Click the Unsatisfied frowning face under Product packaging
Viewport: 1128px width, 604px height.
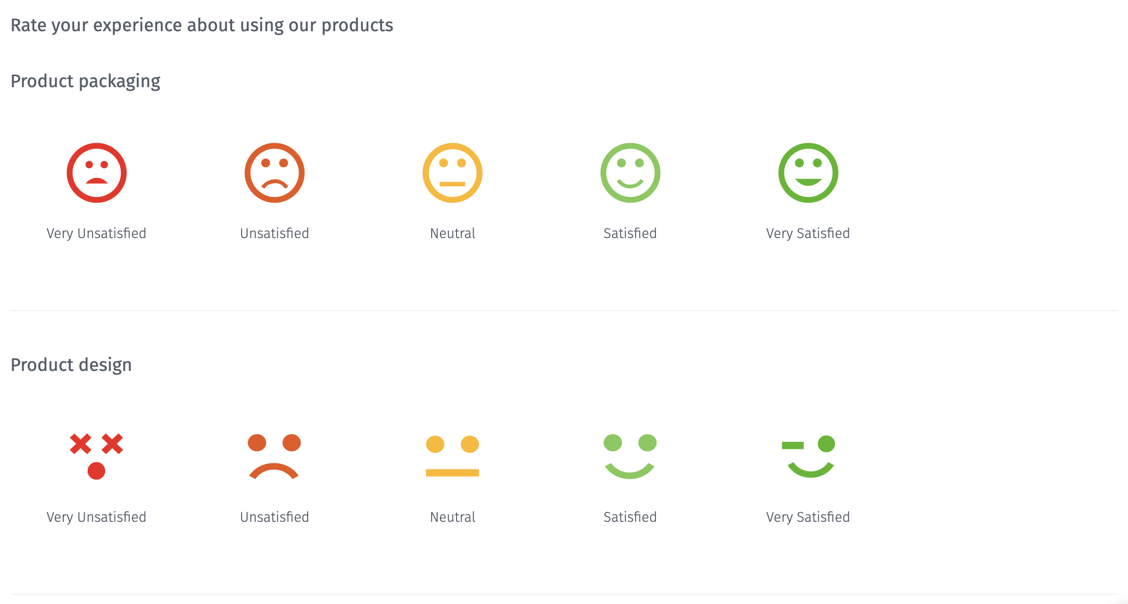tap(274, 172)
